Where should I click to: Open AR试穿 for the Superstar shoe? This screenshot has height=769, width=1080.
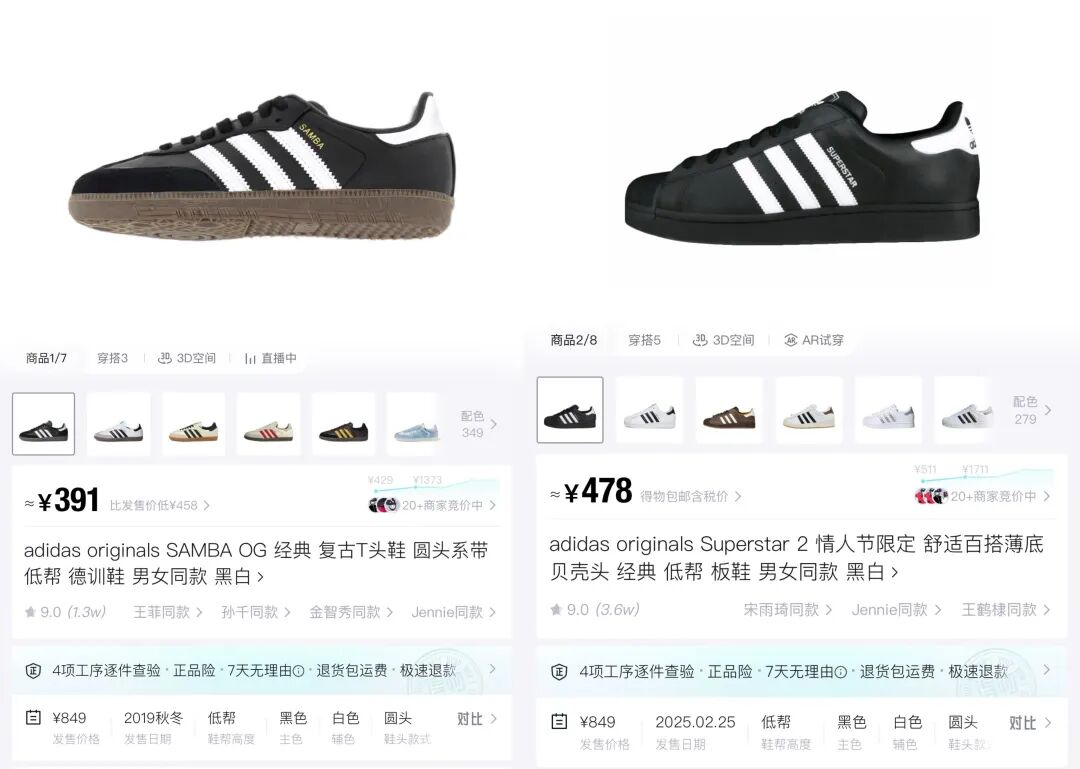click(814, 340)
